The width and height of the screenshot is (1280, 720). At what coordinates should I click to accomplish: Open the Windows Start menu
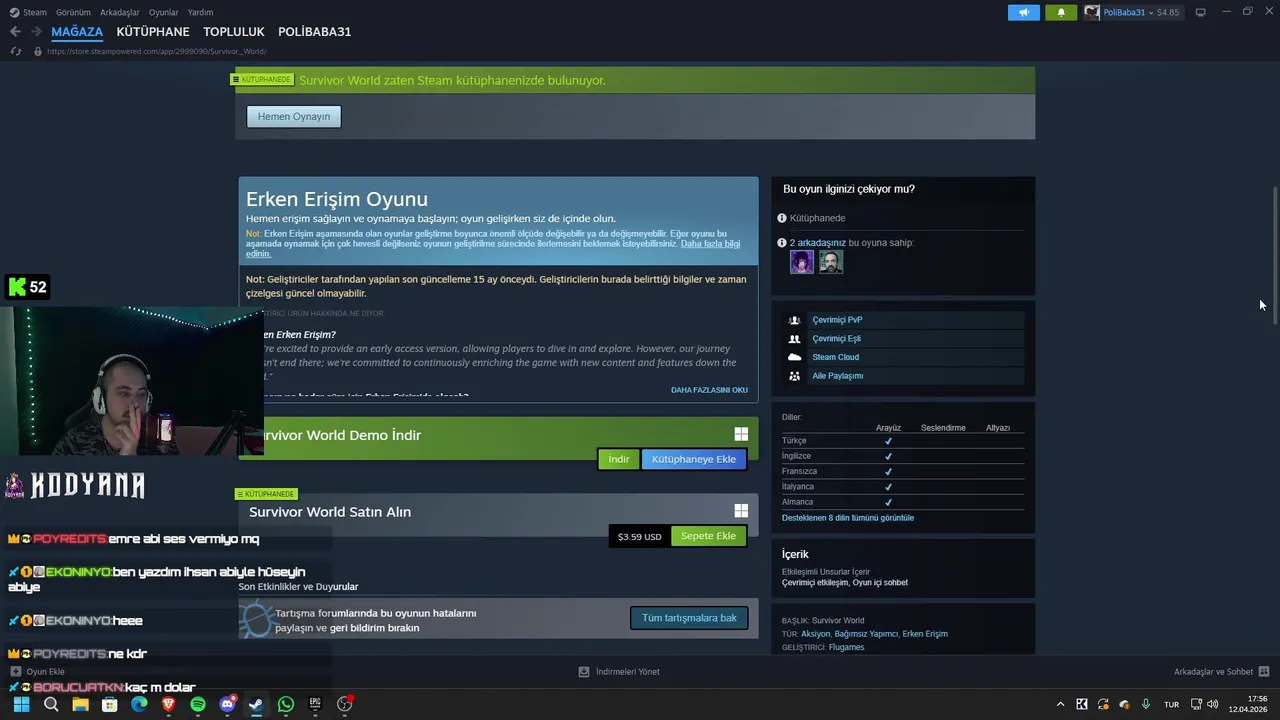point(21,704)
